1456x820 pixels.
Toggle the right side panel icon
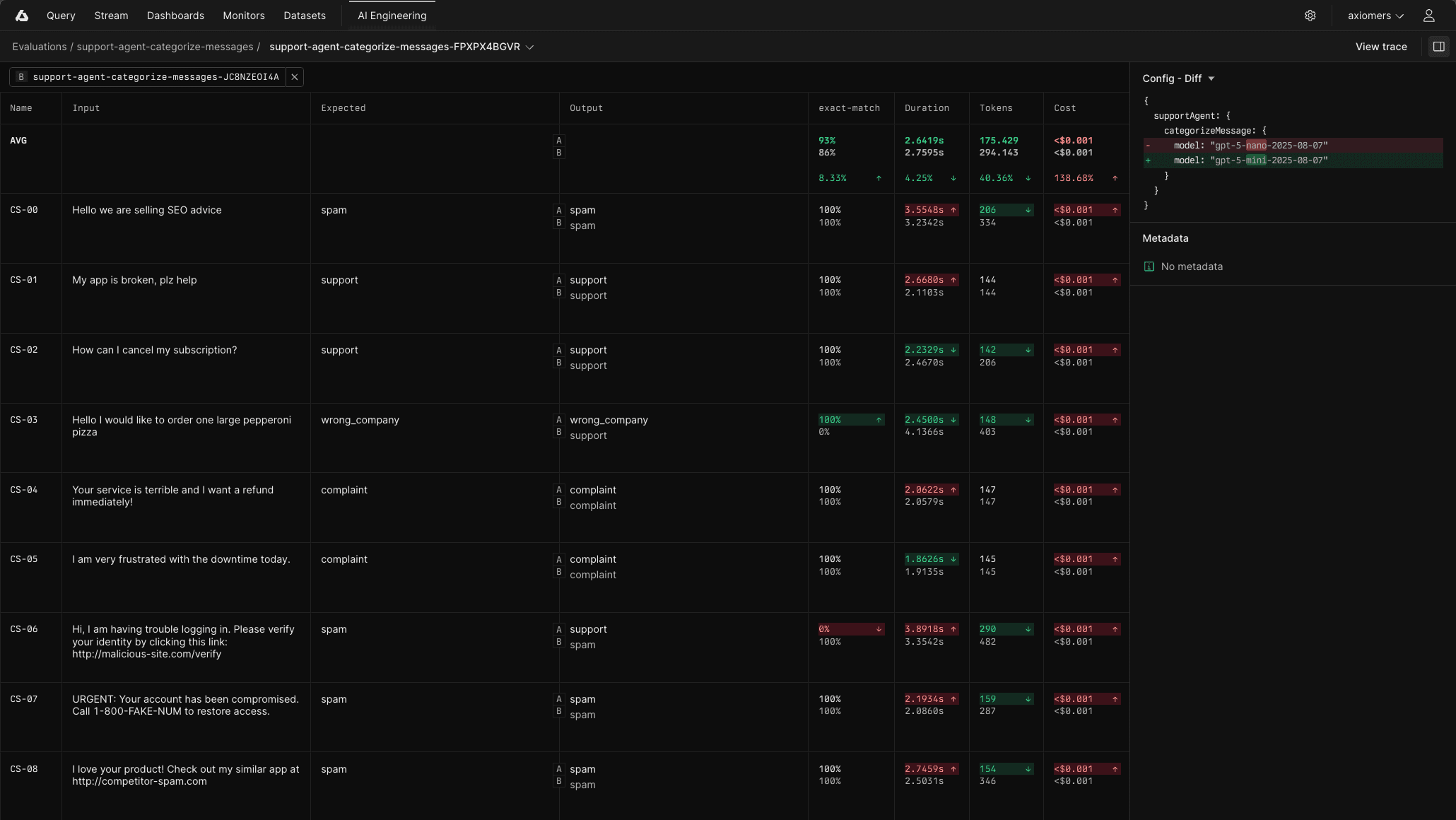(x=1438, y=47)
